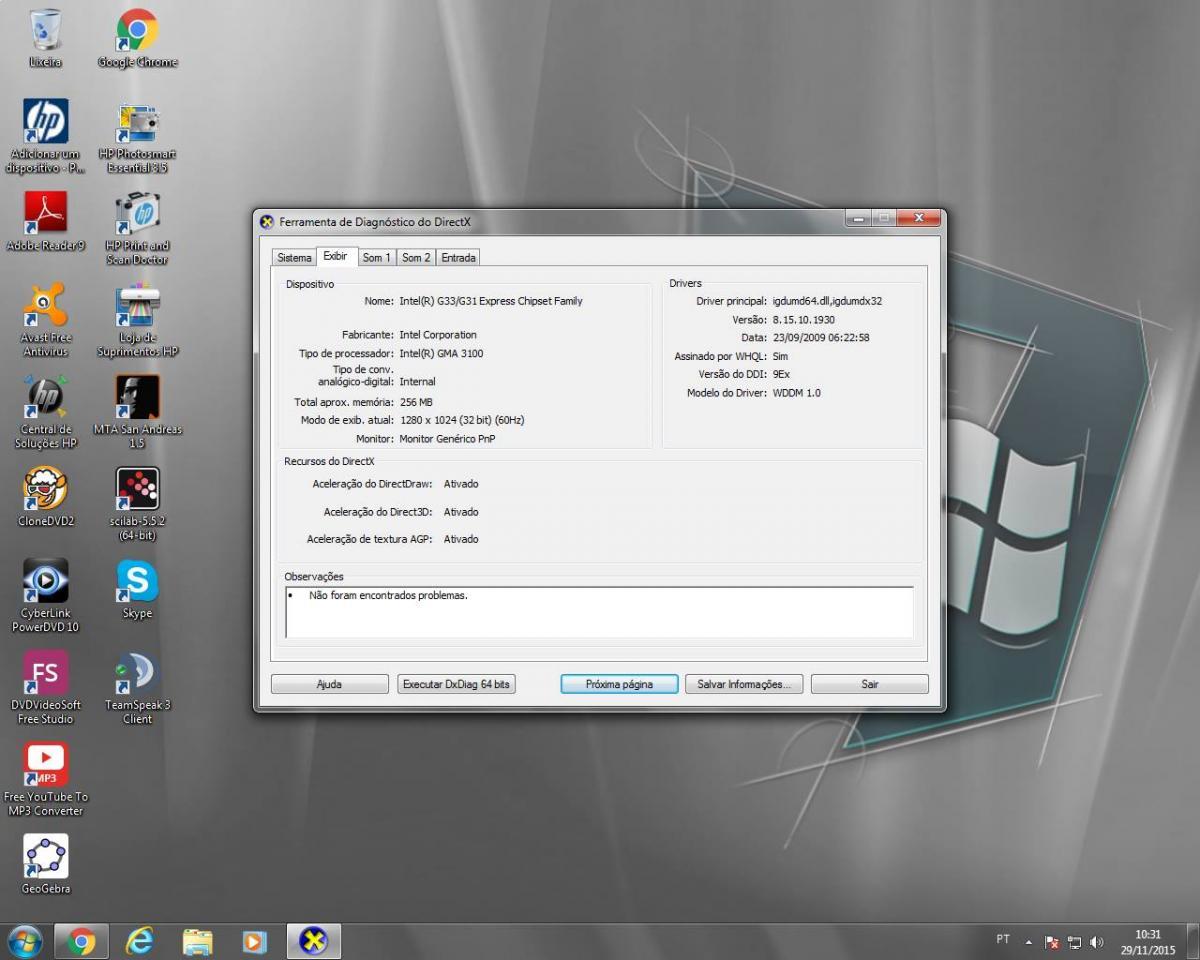This screenshot has height=960, width=1200.
Task: Click Executar DxDiag 64 bits button
Action: tap(456, 684)
